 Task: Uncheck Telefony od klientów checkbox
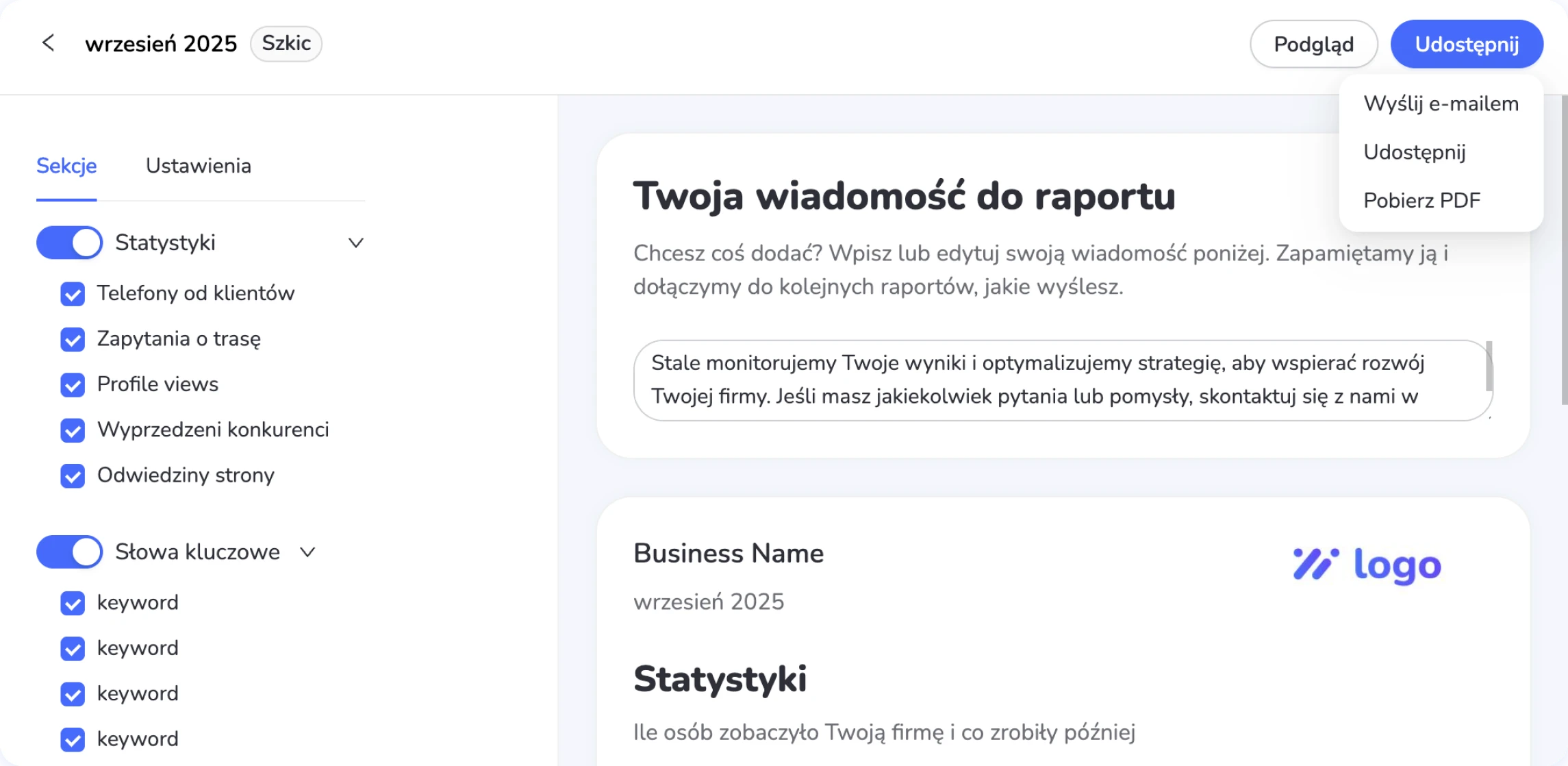click(73, 294)
